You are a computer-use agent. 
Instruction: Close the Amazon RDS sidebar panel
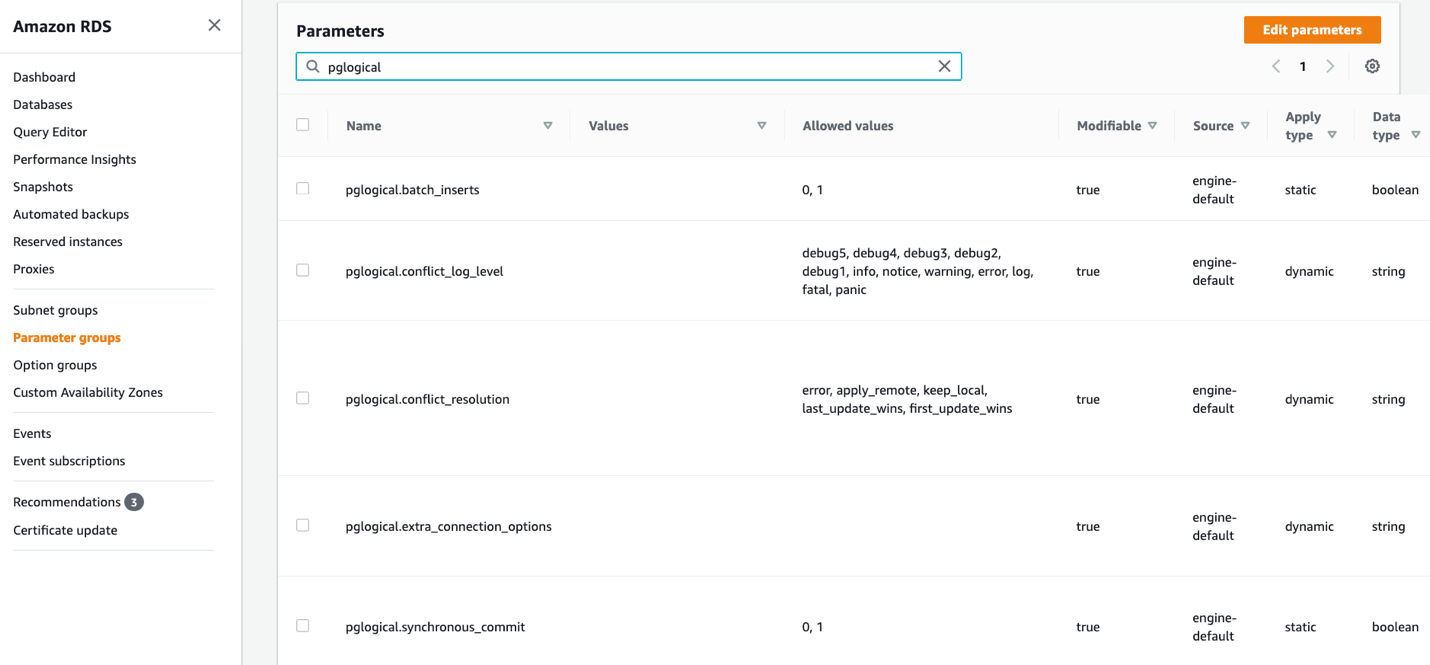point(214,25)
